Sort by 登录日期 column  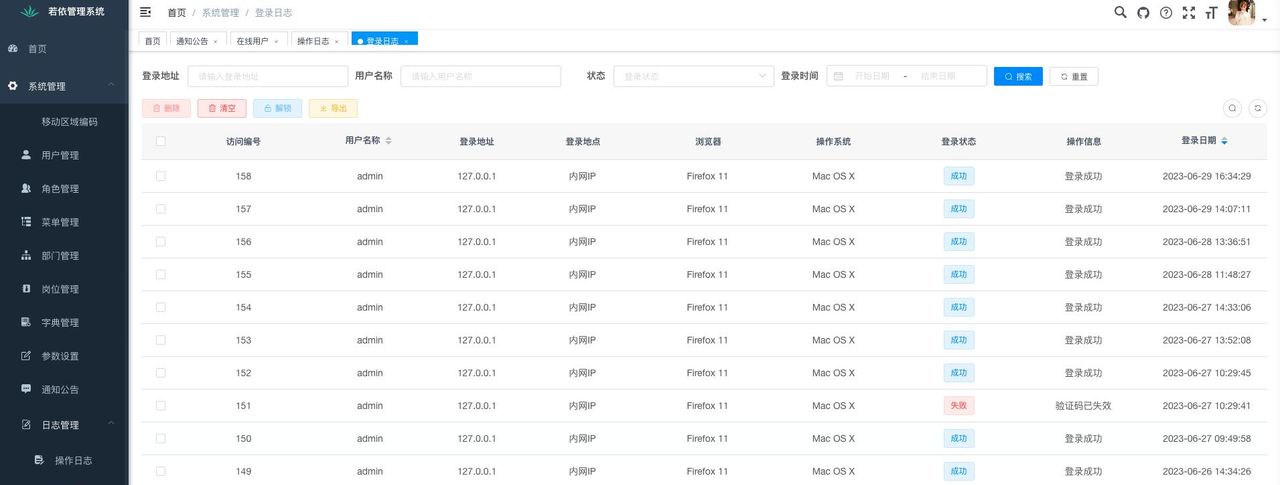pyautogui.click(x=1224, y=141)
